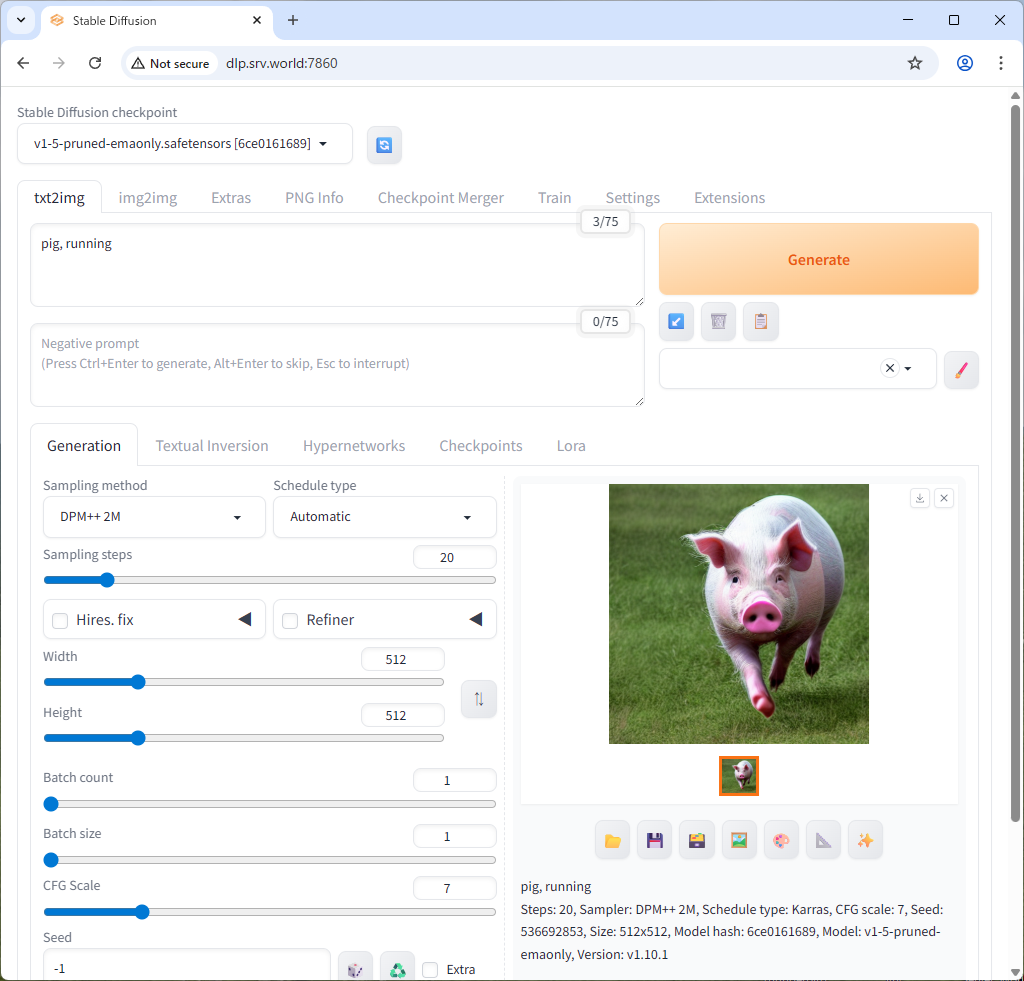Edit styles with the pencil icon
1024x981 pixels.
(x=961, y=370)
